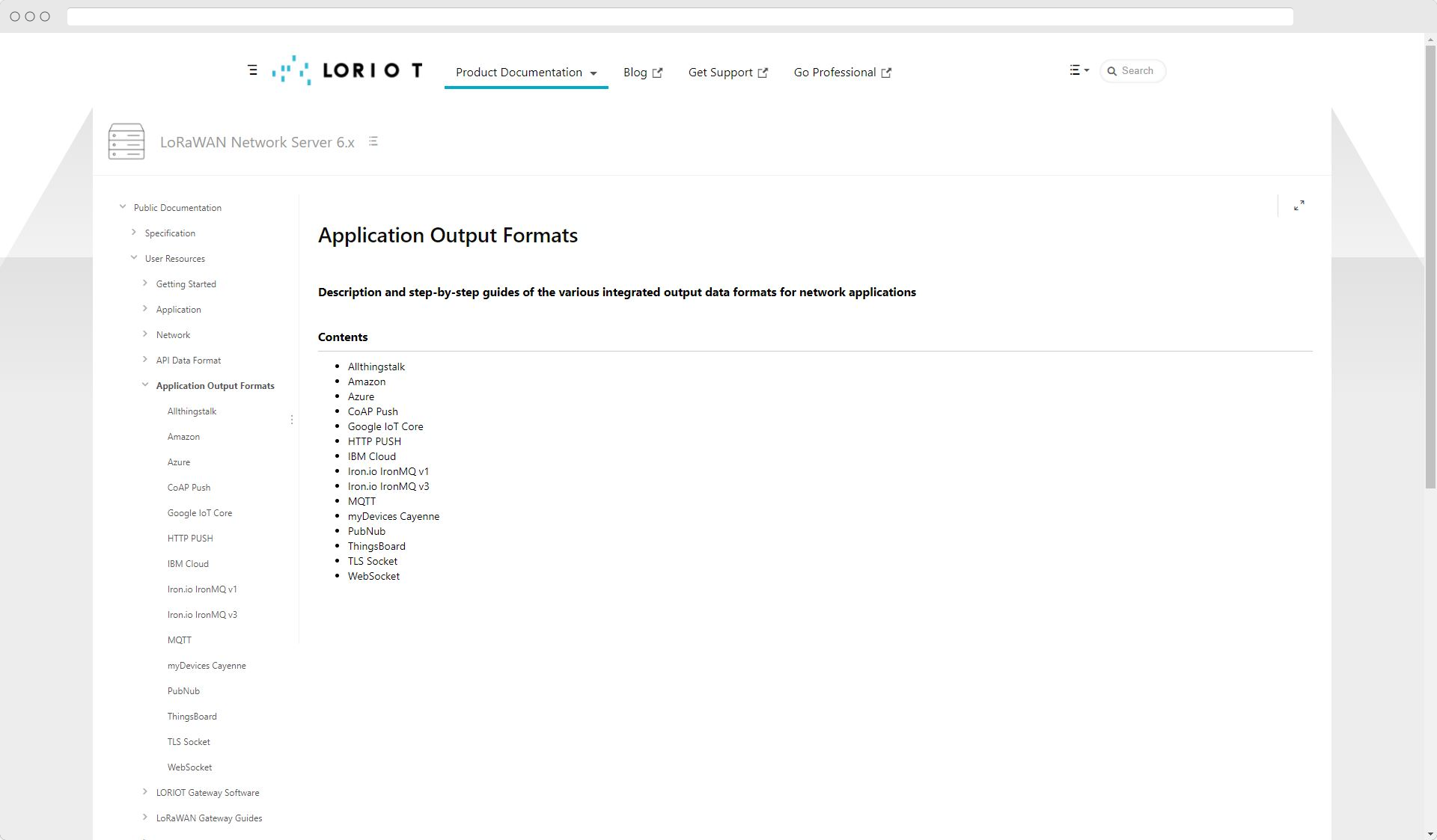Screen dimensions: 1437x840
Task: Select PubNub in the sidebar tree
Action: click(x=183, y=691)
